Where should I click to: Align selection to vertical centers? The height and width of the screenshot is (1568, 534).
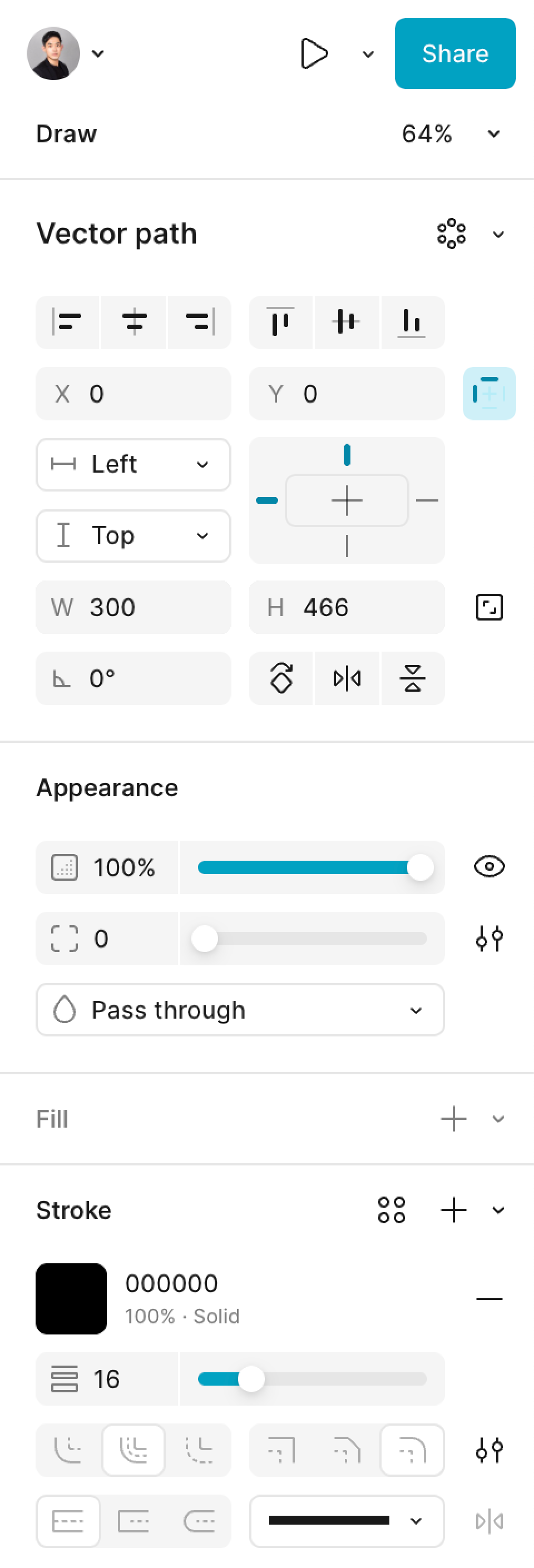click(x=347, y=322)
